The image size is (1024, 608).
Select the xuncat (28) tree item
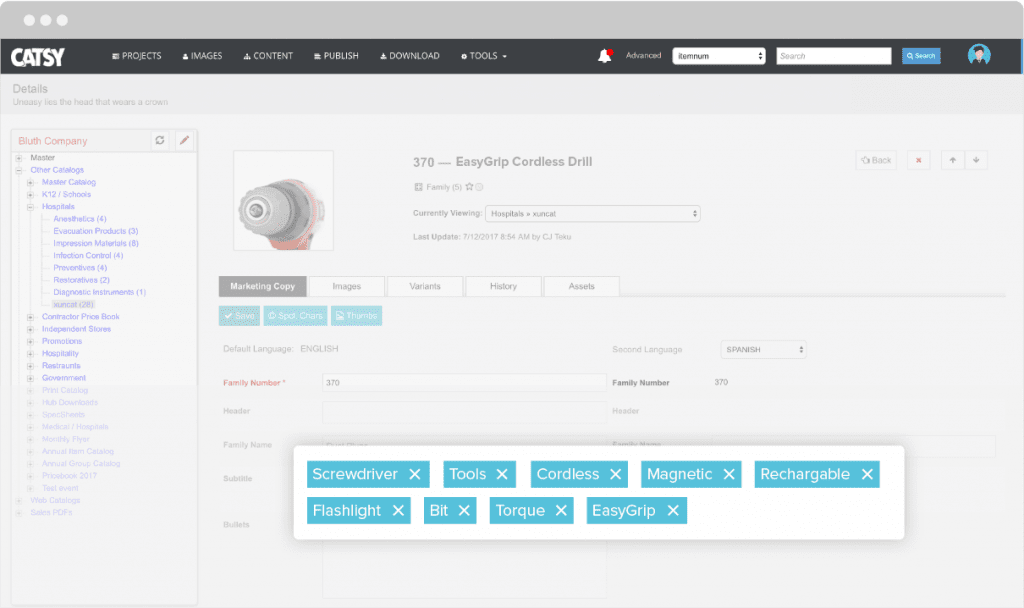pyautogui.click(x=73, y=304)
